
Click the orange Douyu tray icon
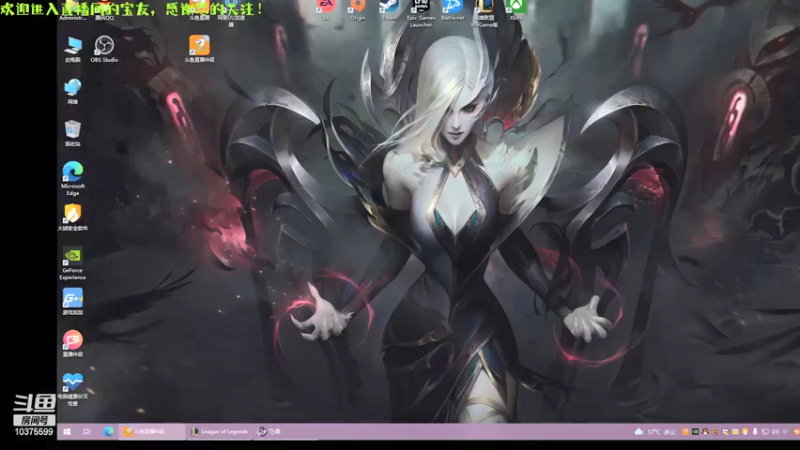(x=685, y=432)
